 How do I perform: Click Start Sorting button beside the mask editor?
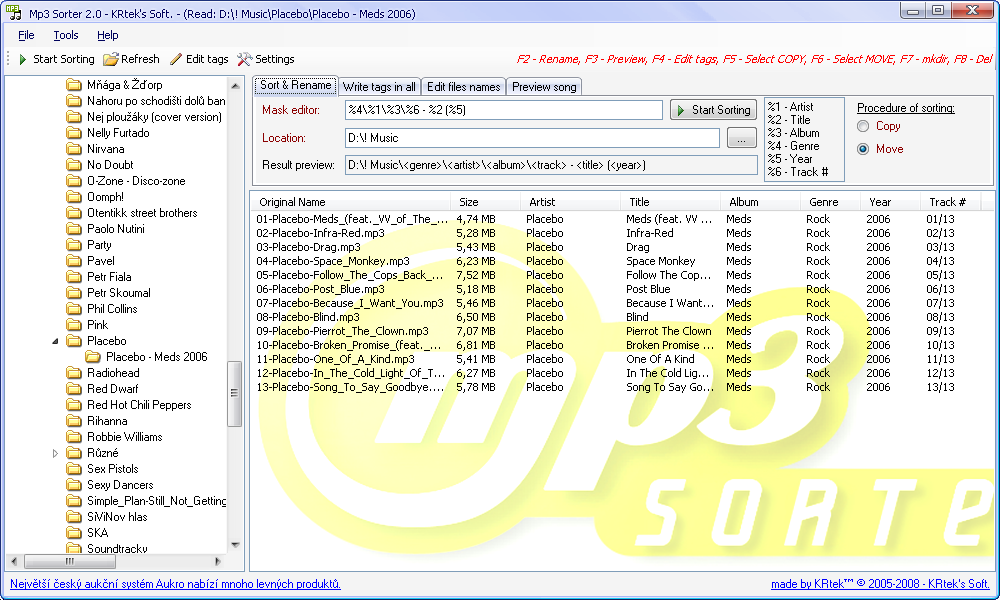pos(714,110)
